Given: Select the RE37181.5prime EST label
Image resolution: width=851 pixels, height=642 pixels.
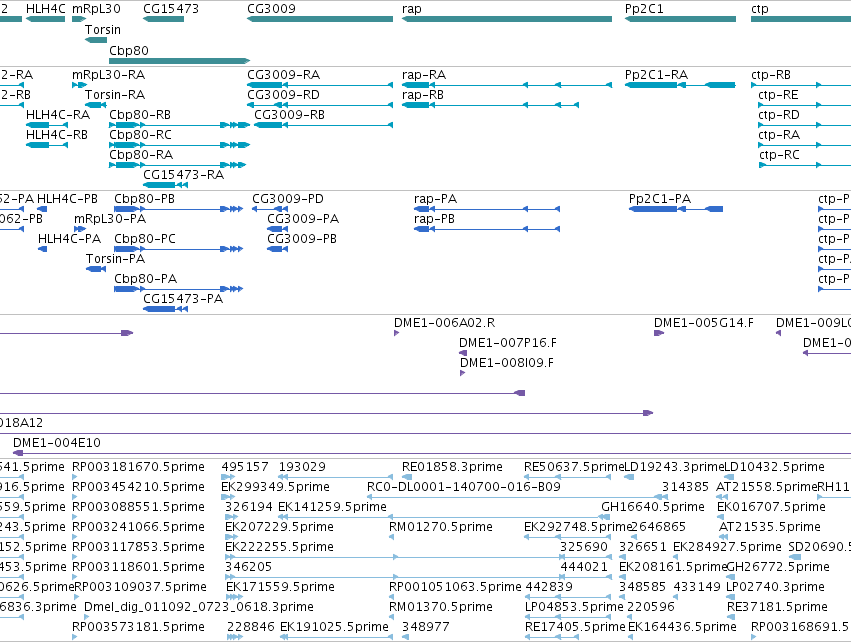Looking at the screenshot, I should [x=777, y=607].
